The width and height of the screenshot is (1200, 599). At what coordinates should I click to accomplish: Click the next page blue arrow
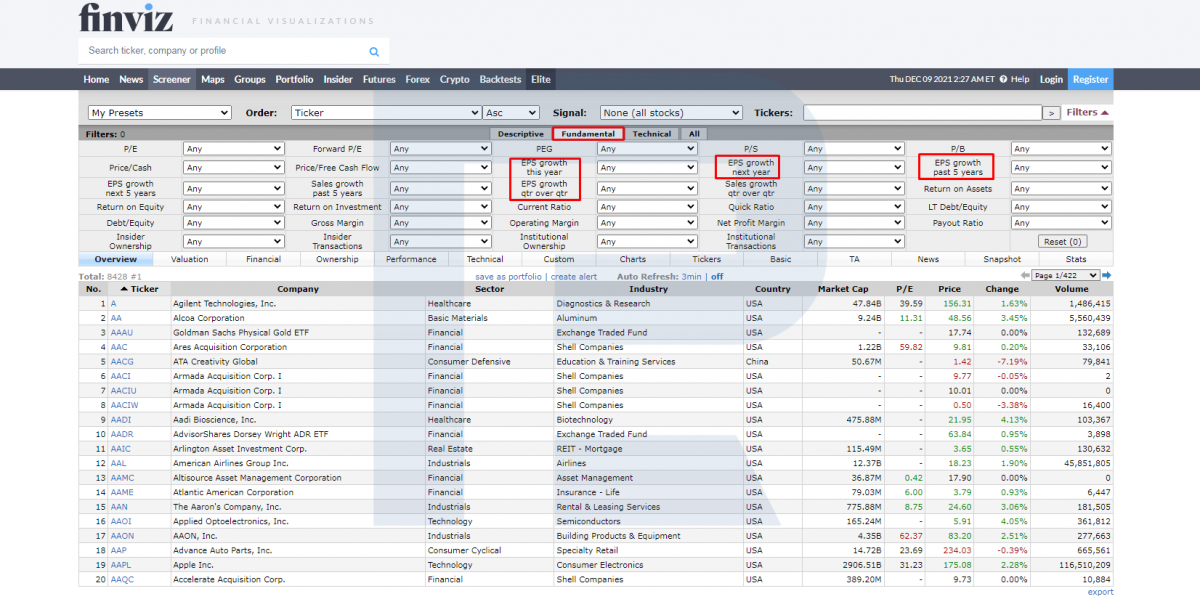click(1107, 275)
